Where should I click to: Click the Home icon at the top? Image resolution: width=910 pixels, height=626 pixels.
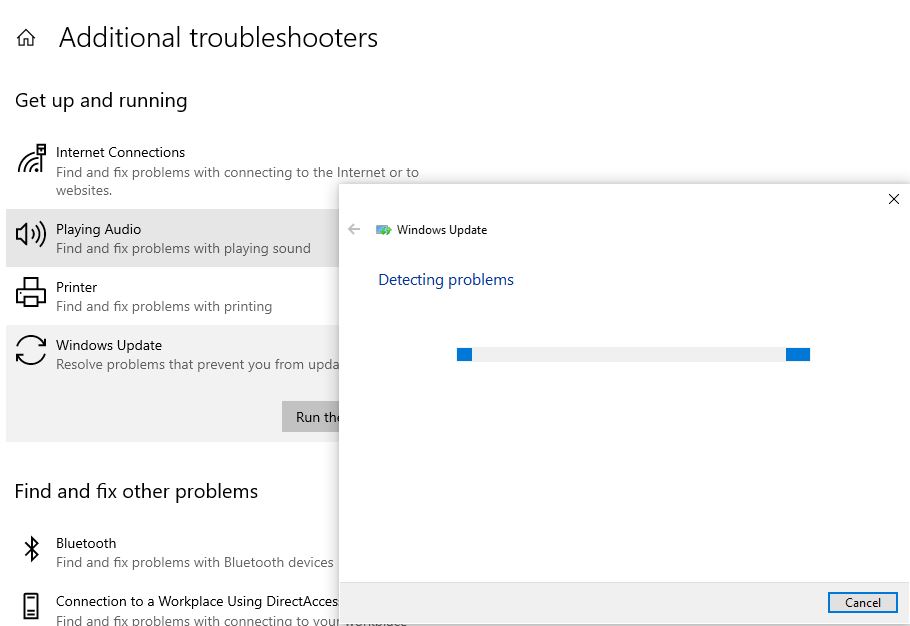(x=25, y=37)
